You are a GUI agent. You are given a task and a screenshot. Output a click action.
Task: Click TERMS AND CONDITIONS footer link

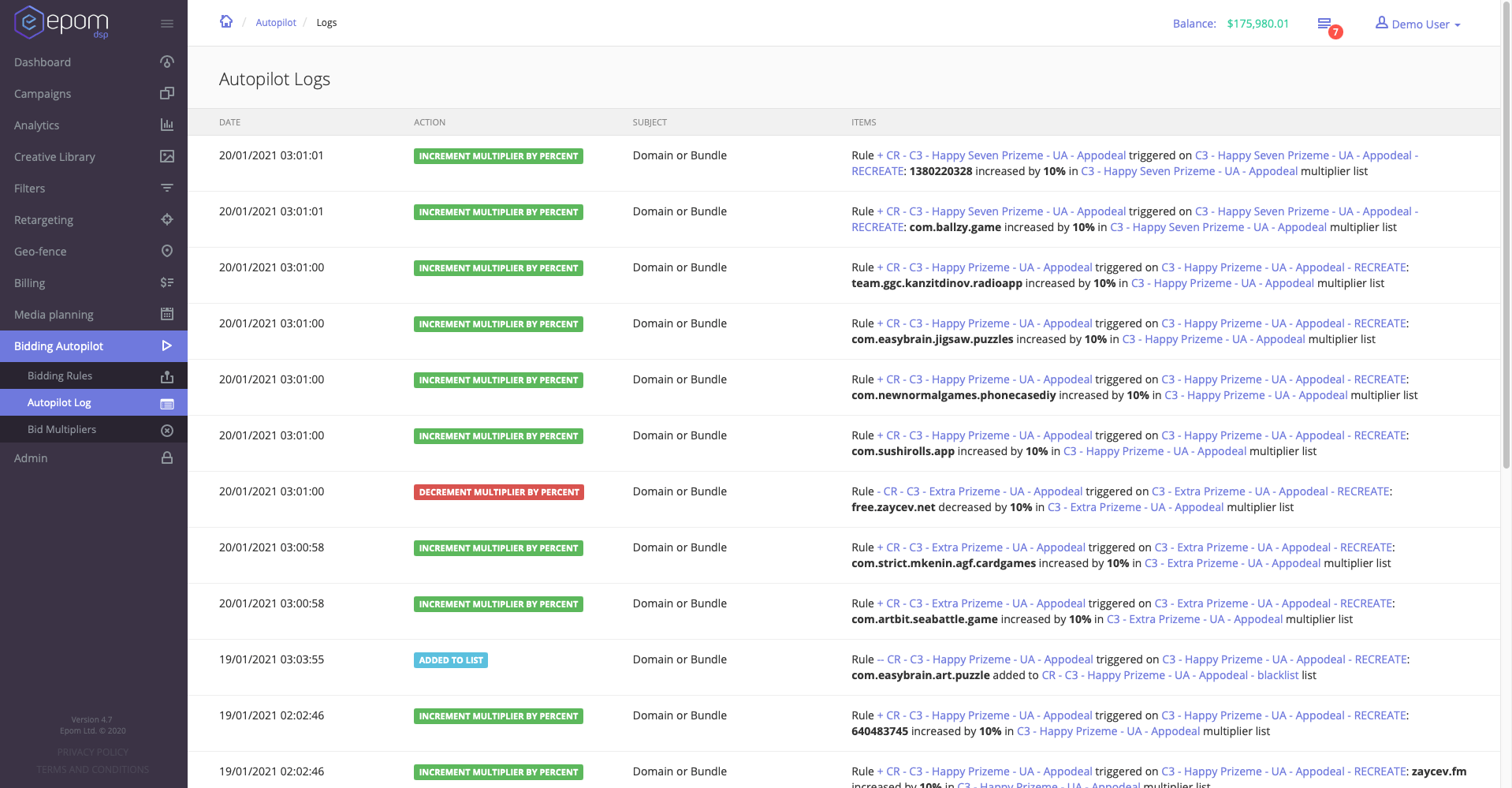click(x=93, y=770)
